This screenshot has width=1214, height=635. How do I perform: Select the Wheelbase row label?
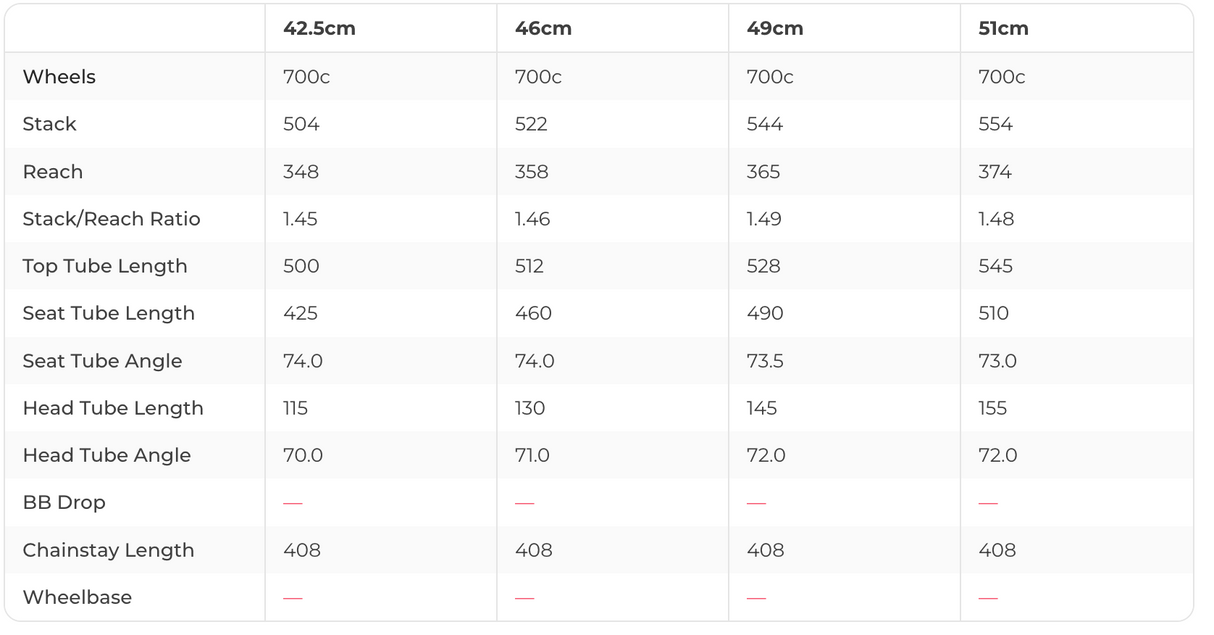tap(77, 597)
